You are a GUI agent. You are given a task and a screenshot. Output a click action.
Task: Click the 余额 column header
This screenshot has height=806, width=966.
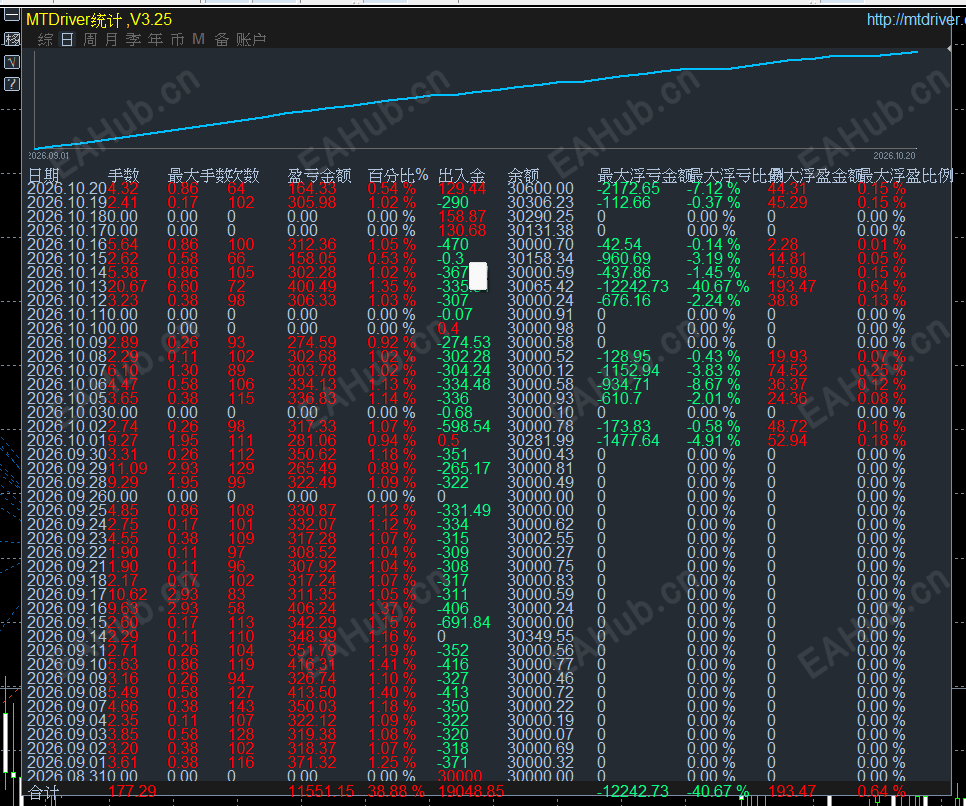(x=524, y=176)
